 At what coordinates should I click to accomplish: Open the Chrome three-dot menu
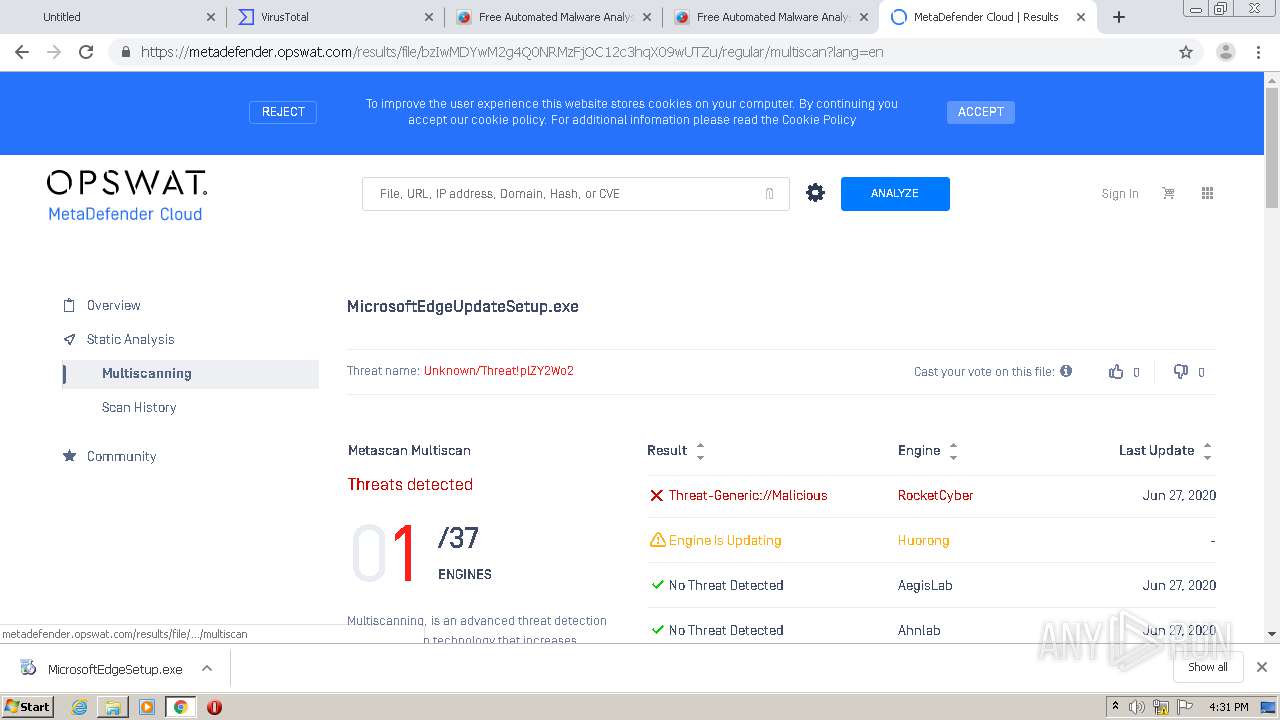(1258, 52)
